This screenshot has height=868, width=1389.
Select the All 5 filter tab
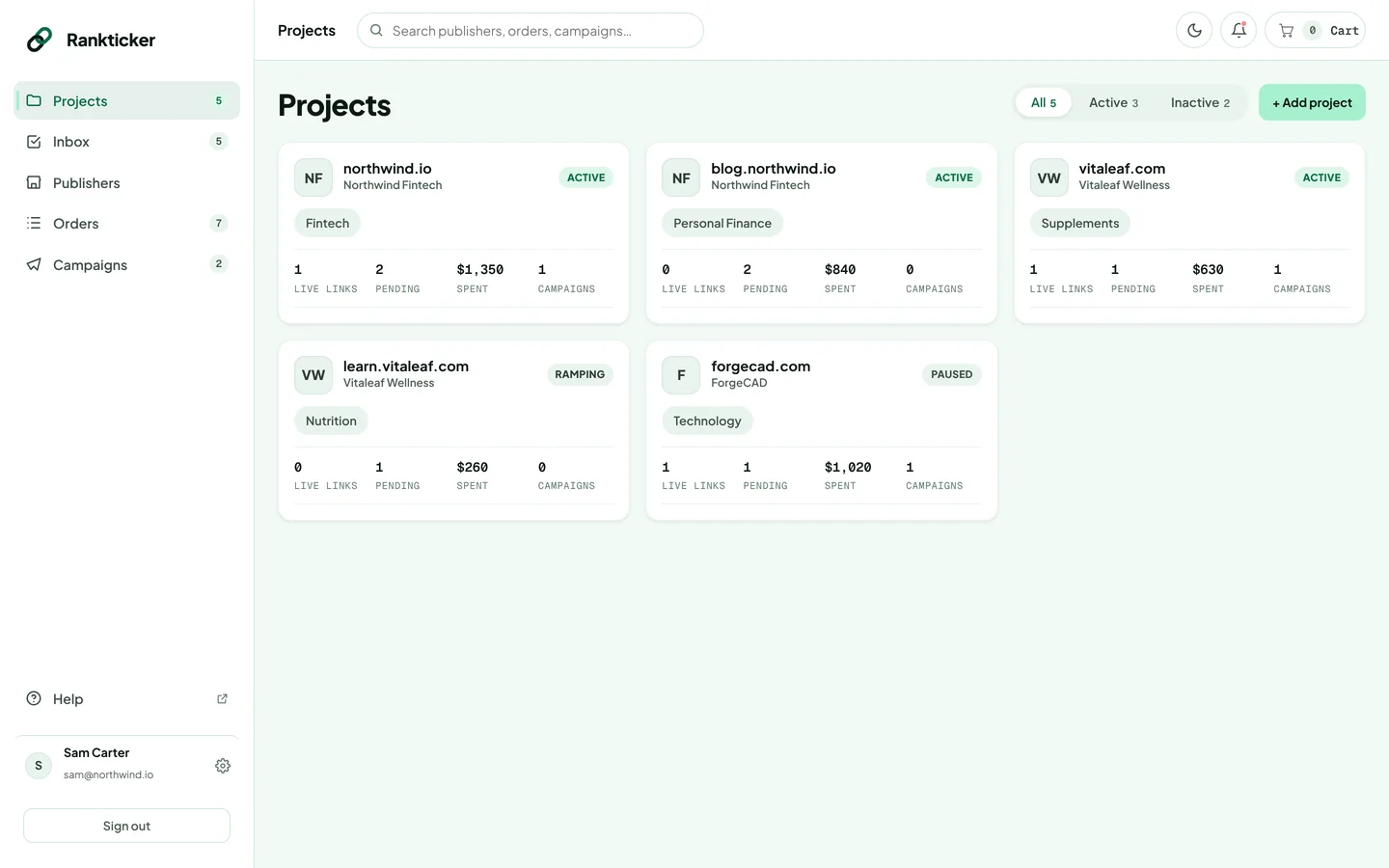click(x=1044, y=102)
